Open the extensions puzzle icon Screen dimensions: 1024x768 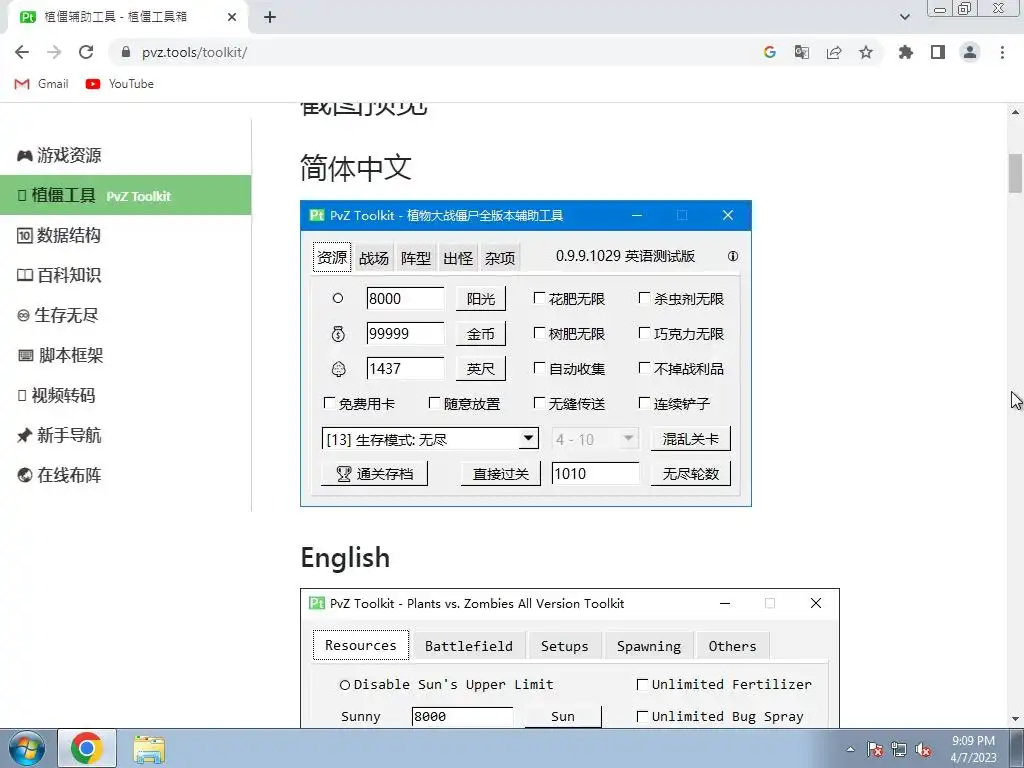coord(906,52)
